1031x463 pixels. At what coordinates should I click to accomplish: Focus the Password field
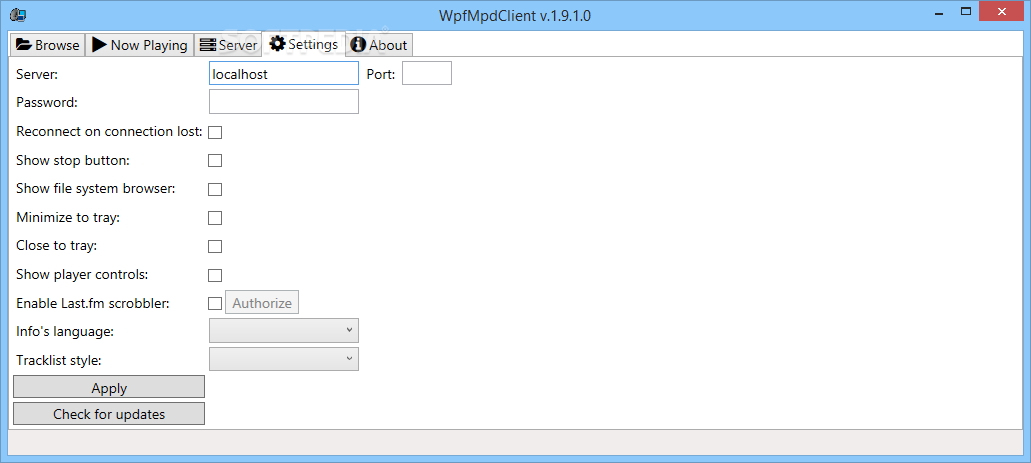(283, 102)
